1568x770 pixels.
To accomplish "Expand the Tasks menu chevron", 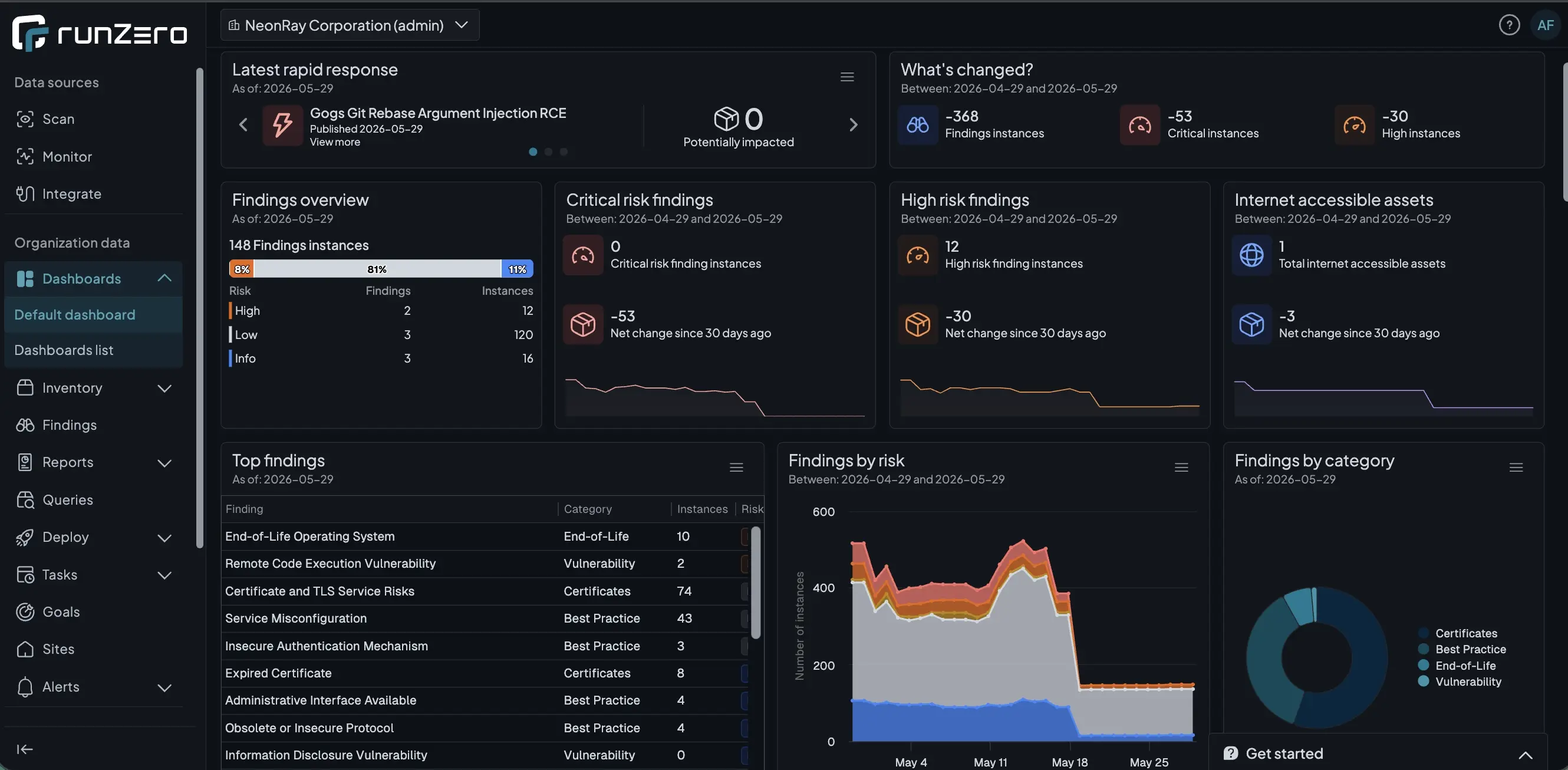I will pyautogui.click(x=164, y=575).
